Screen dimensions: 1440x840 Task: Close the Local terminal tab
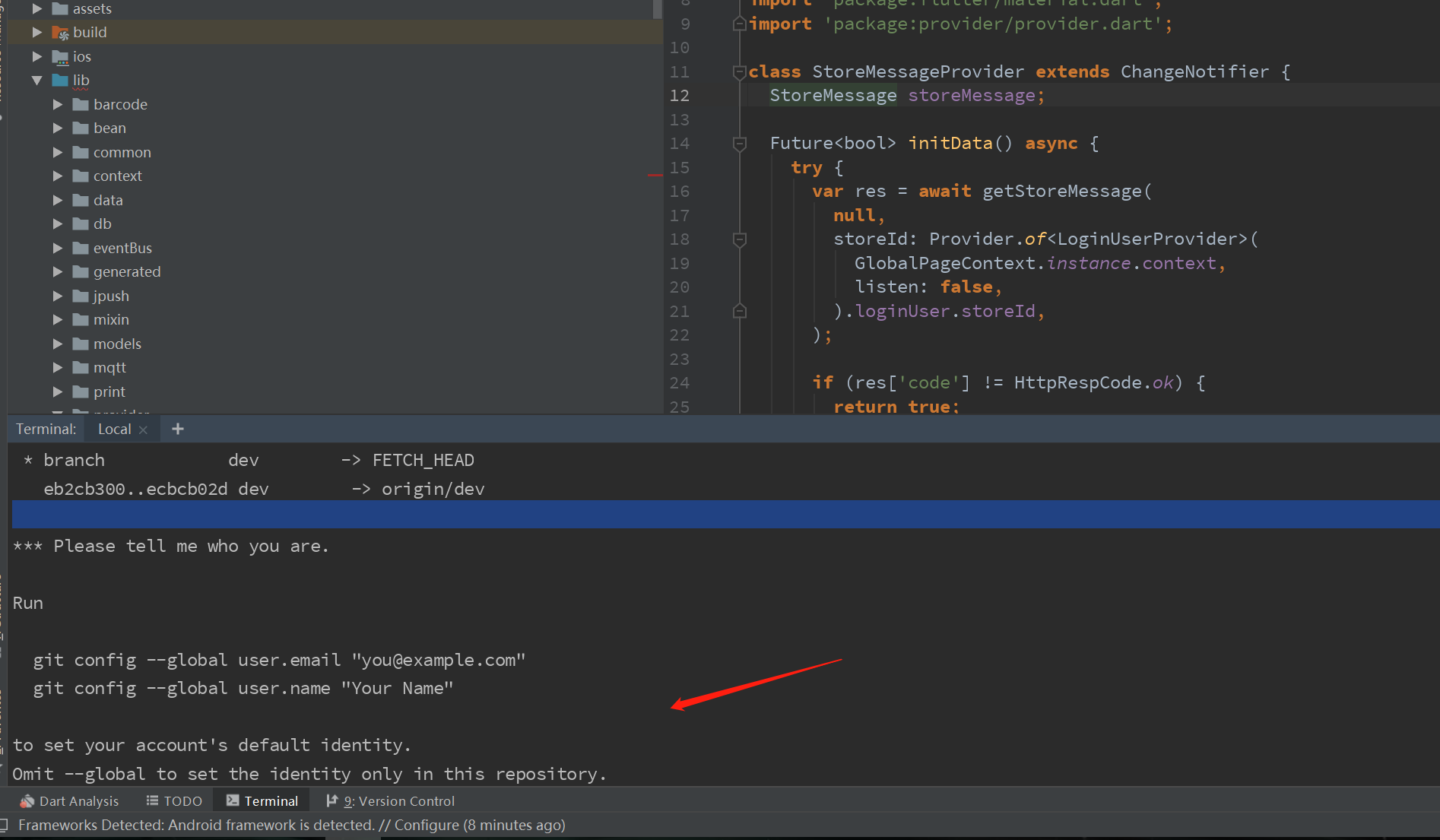click(144, 429)
